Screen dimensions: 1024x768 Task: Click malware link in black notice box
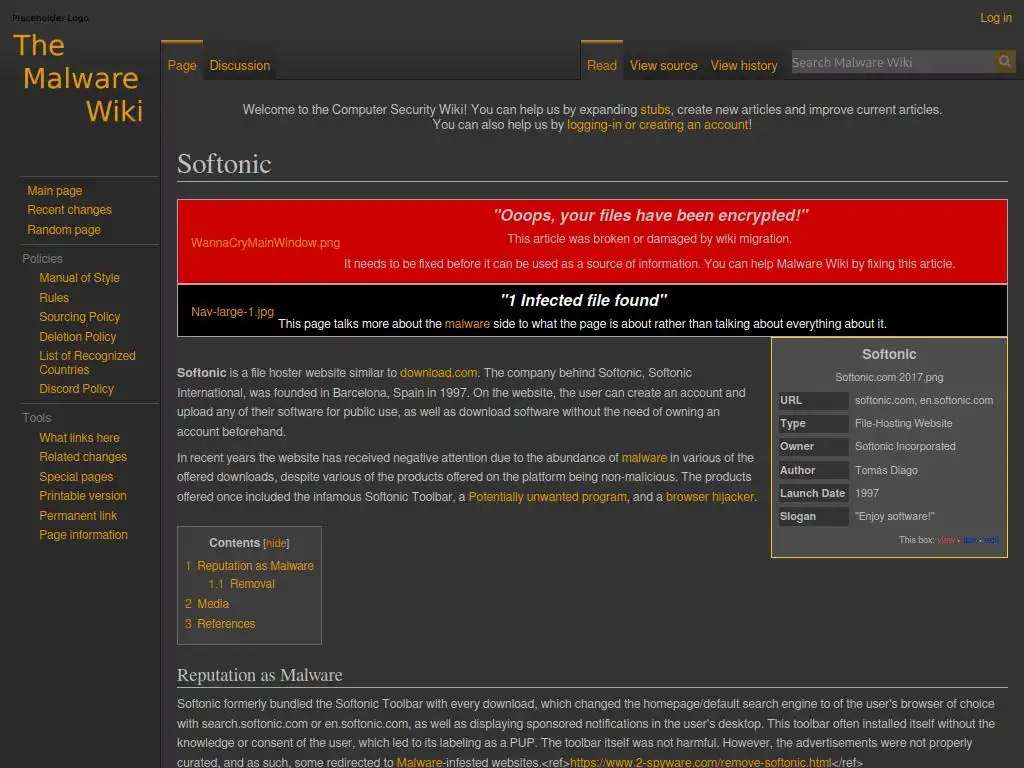467,324
